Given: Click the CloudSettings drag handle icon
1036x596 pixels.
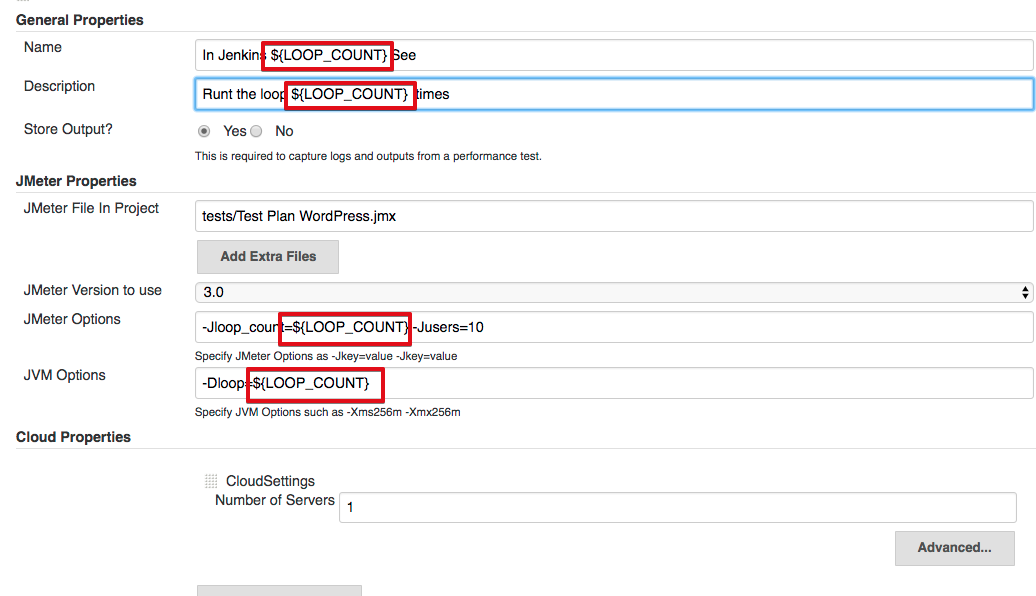Looking at the screenshot, I should tap(211, 481).
